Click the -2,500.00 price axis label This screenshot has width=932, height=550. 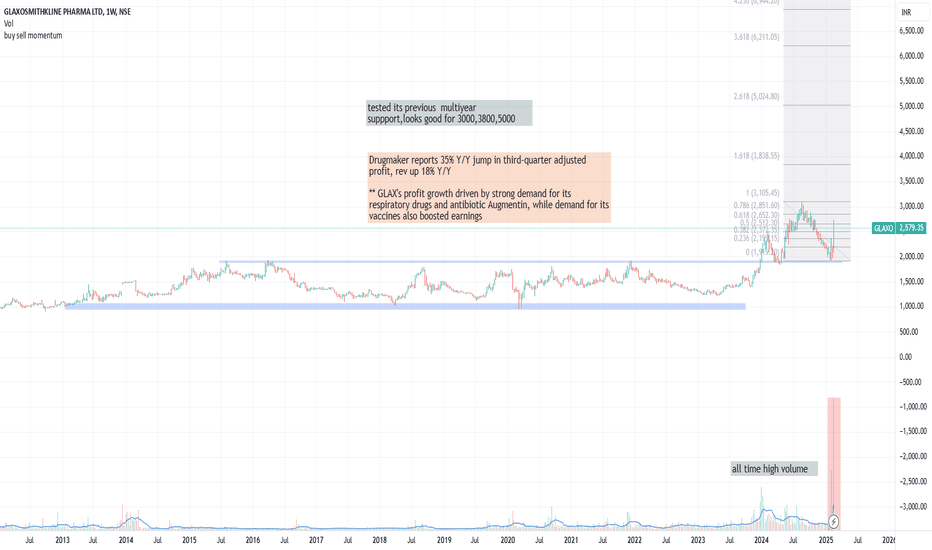click(x=912, y=482)
